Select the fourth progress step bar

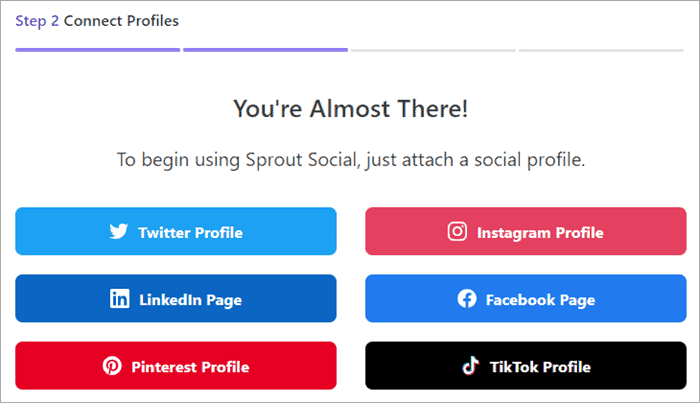(x=600, y=49)
